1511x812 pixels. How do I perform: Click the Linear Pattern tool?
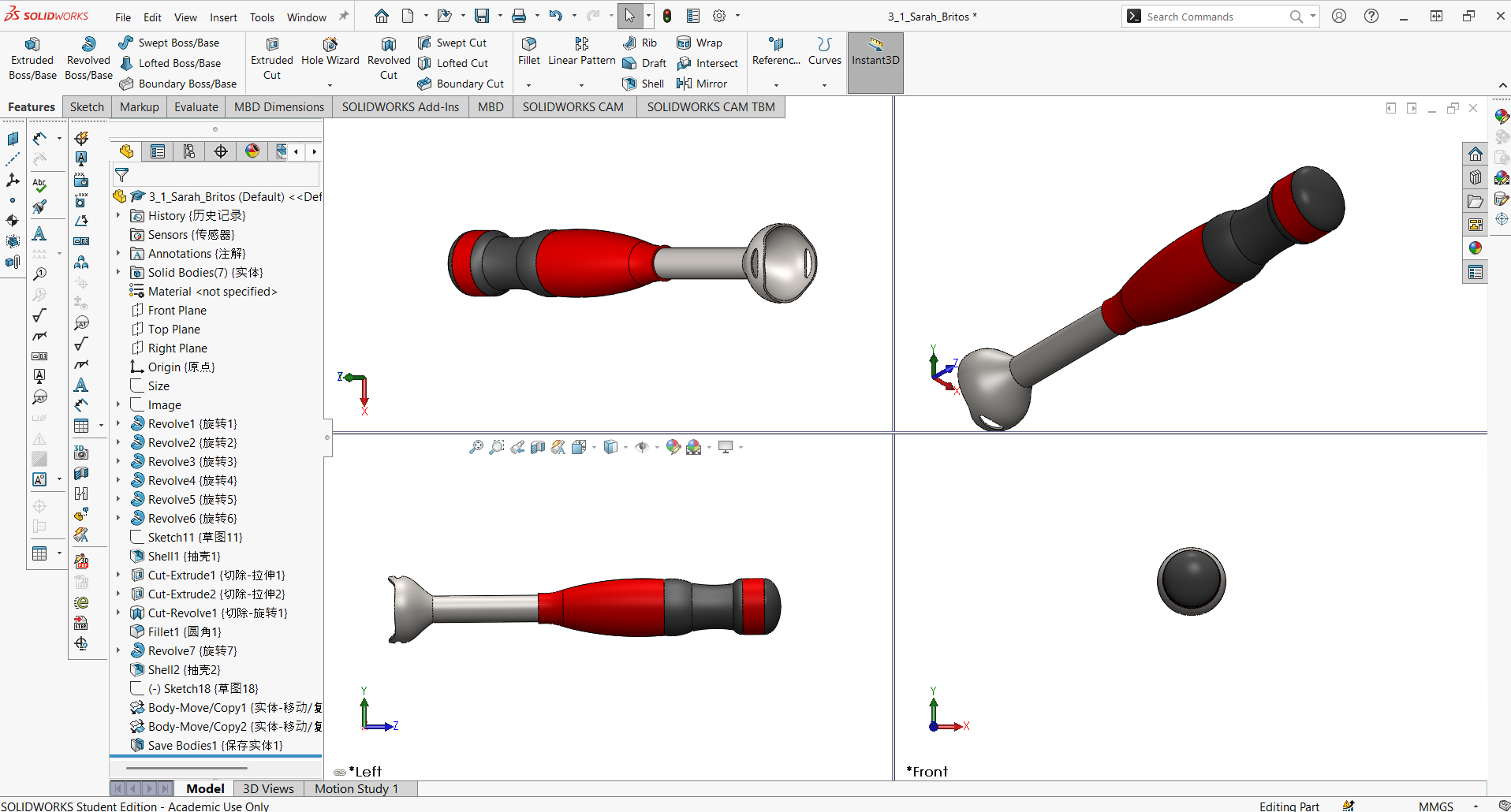click(x=582, y=52)
